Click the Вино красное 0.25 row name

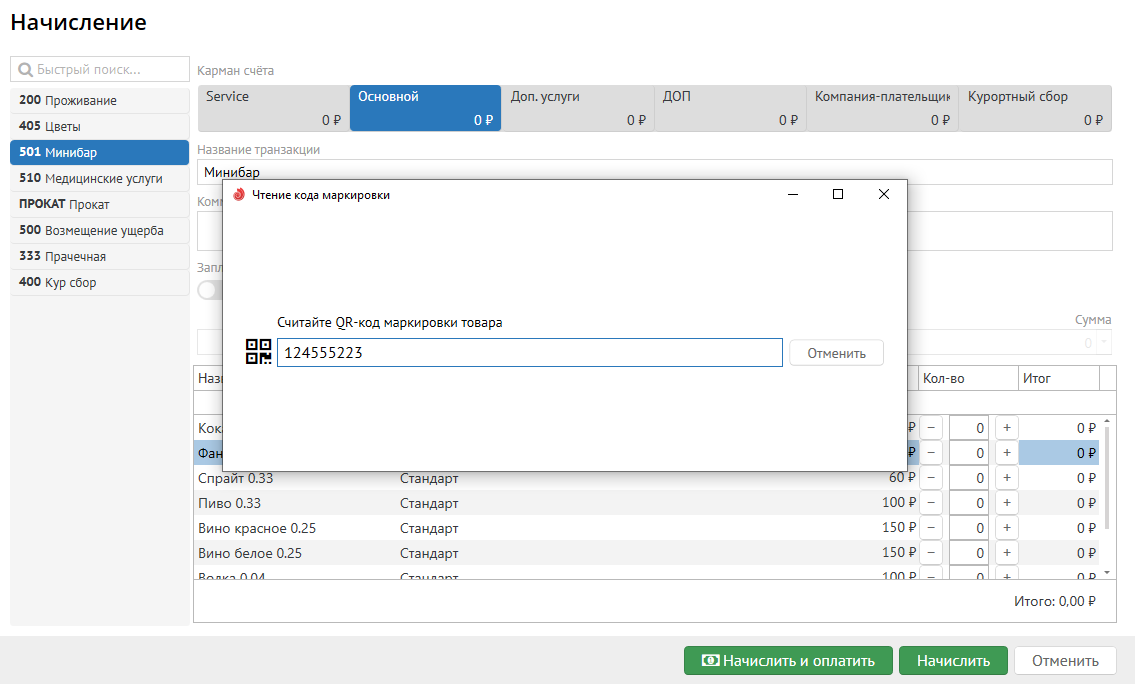tap(257, 528)
